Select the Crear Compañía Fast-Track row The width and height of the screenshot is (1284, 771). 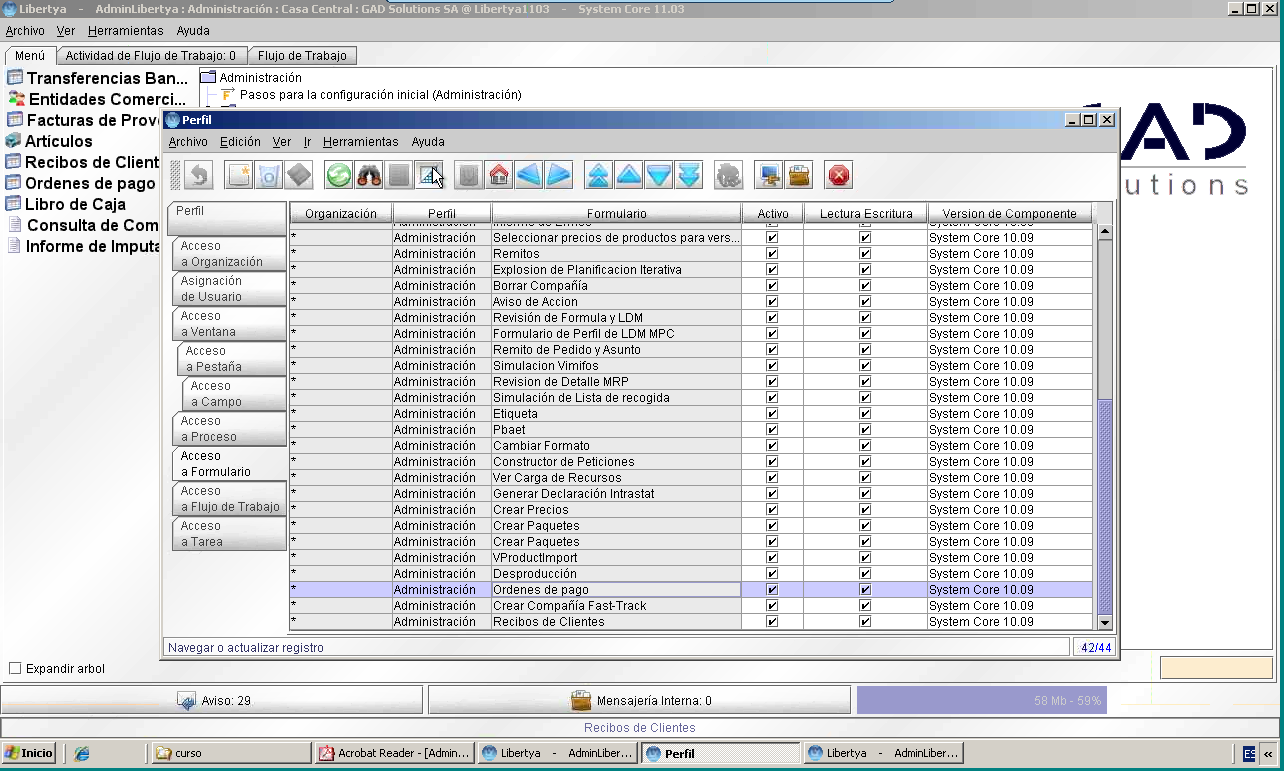(x=691, y=606)
